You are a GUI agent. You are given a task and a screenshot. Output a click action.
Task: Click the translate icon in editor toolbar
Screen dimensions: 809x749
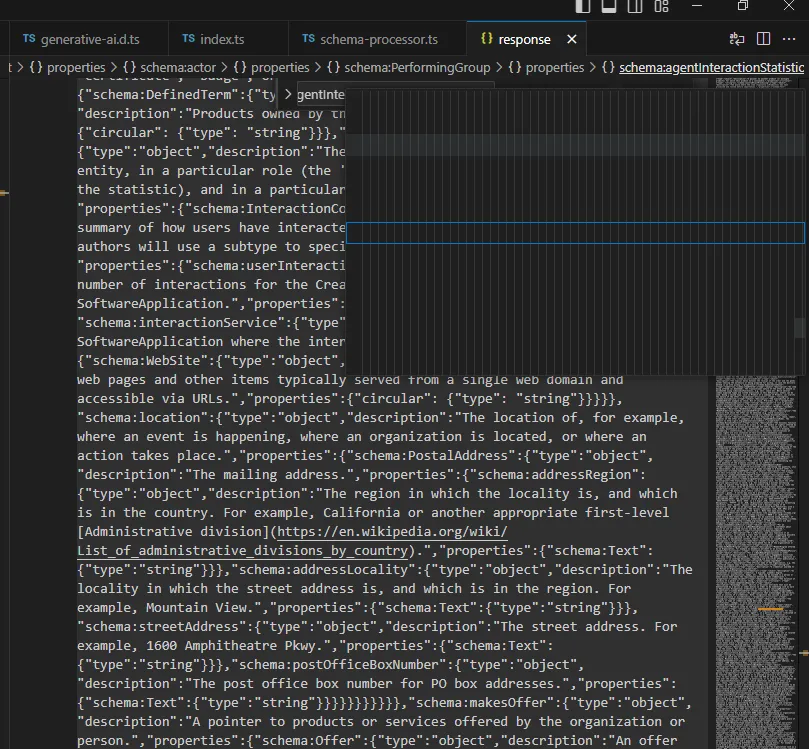click(x=737, y=39)
